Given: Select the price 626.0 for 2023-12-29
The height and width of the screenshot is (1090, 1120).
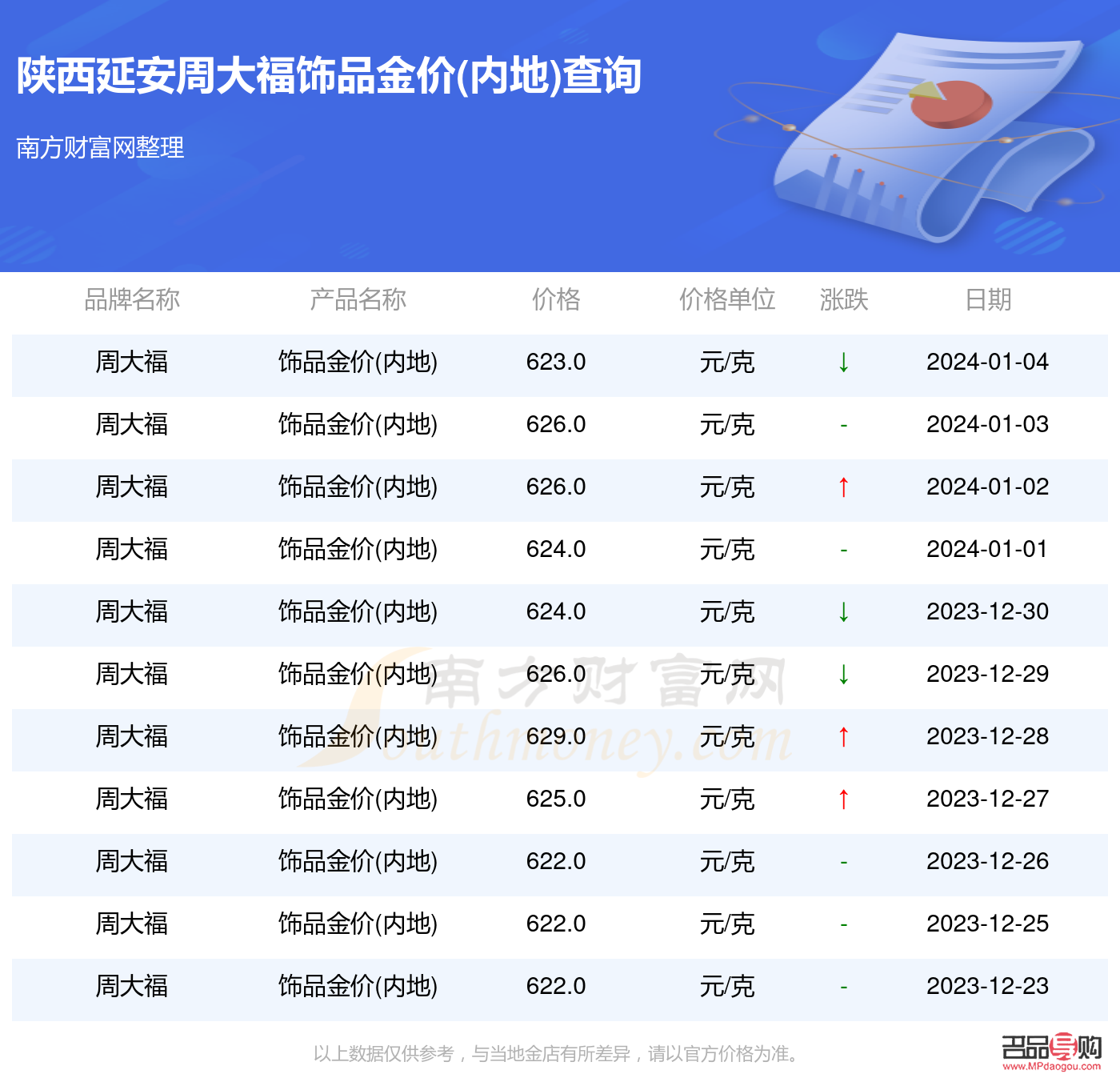Looking at the screenshot, I should [x=556, y=675].
